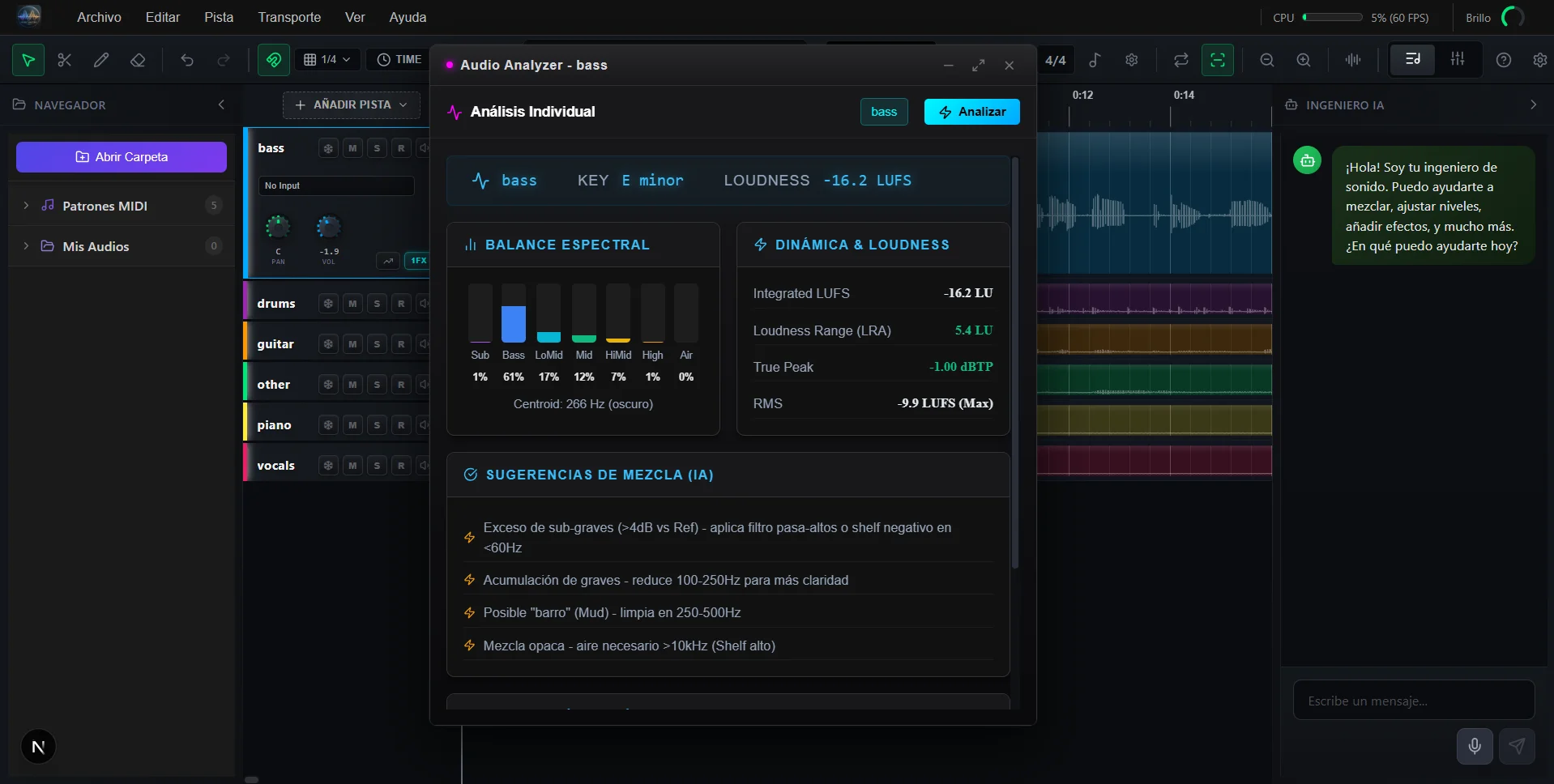This screenshot has height=784, width=1554.
Task: Click the Abrir Carpeta button
Action: 122,157
